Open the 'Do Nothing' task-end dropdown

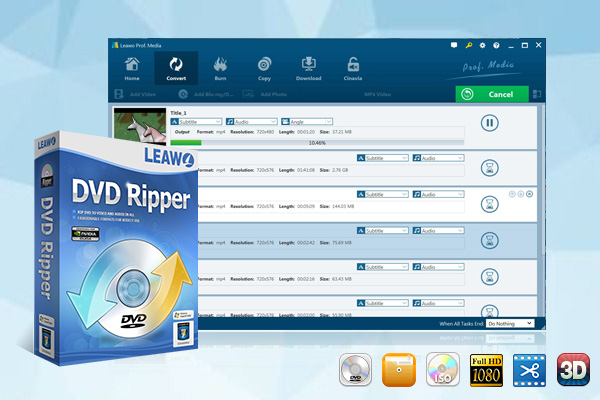coord(510,323)
